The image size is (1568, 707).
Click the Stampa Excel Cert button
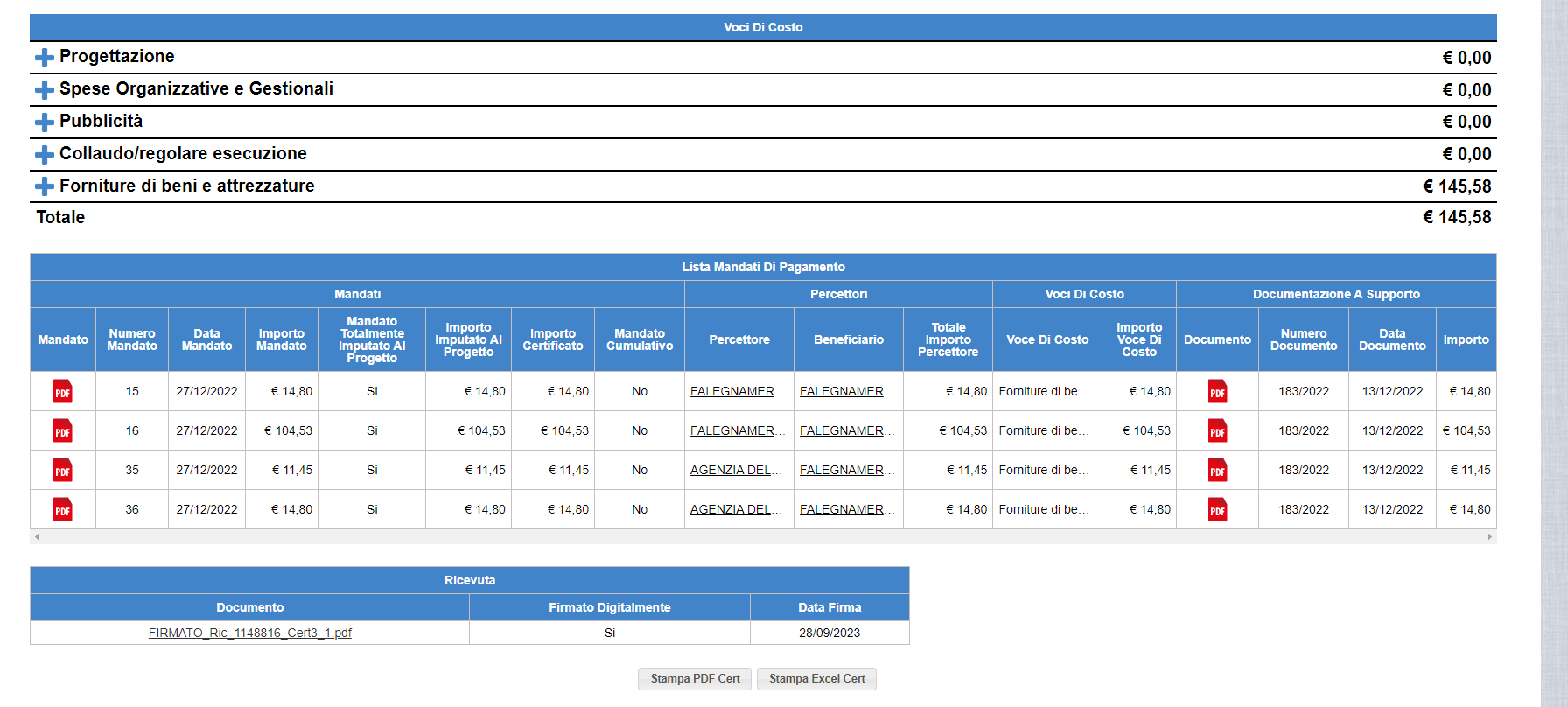pos(816,679)
